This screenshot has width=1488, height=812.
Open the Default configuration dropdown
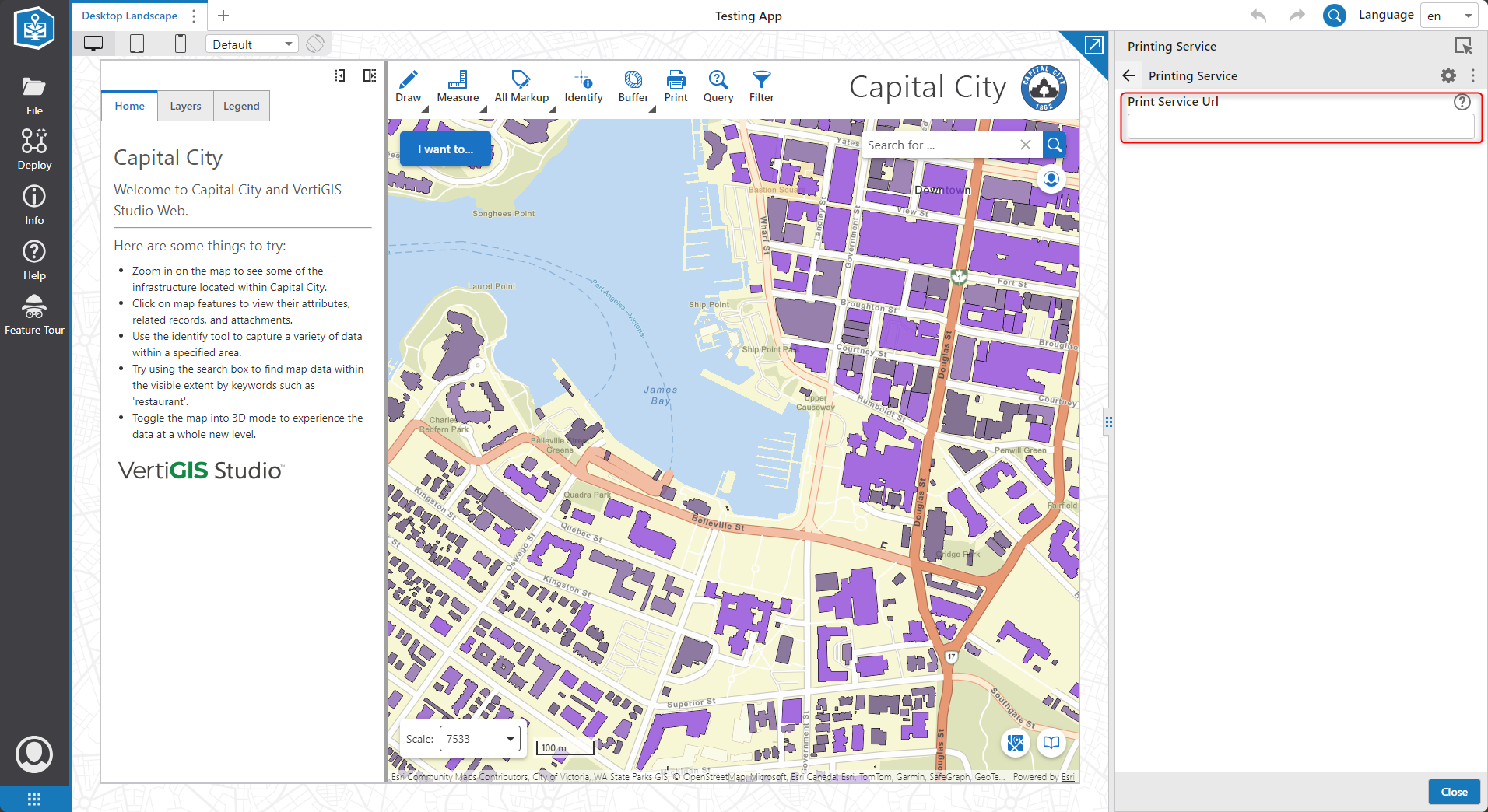point(251,44)
